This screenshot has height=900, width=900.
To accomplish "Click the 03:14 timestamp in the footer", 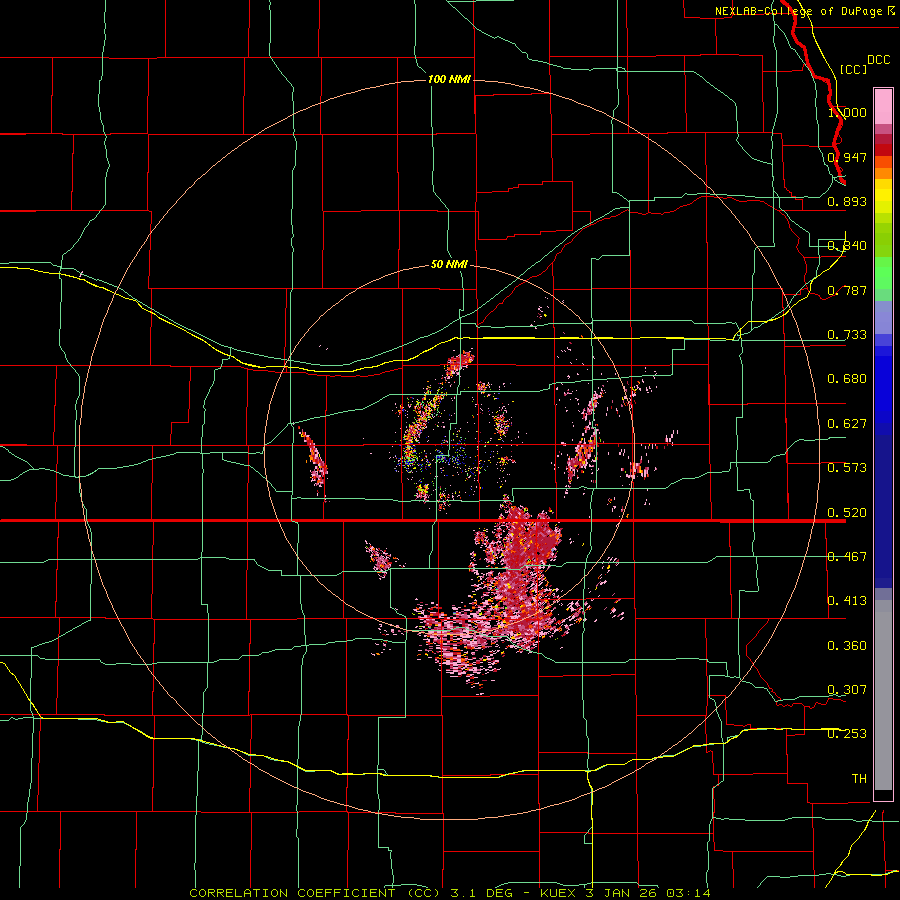I will pos(688,893).
